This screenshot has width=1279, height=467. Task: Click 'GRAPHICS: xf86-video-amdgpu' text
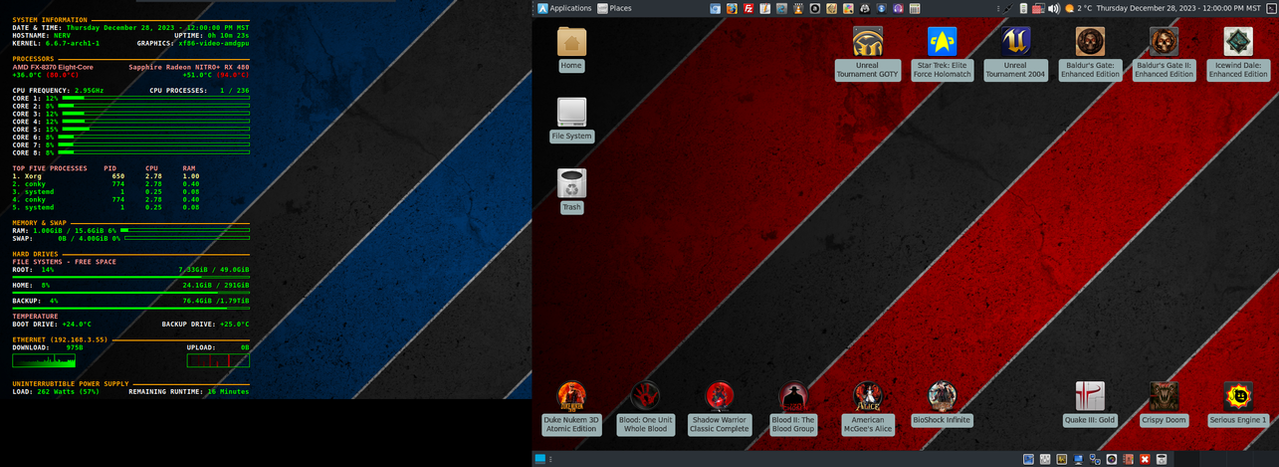193,43
